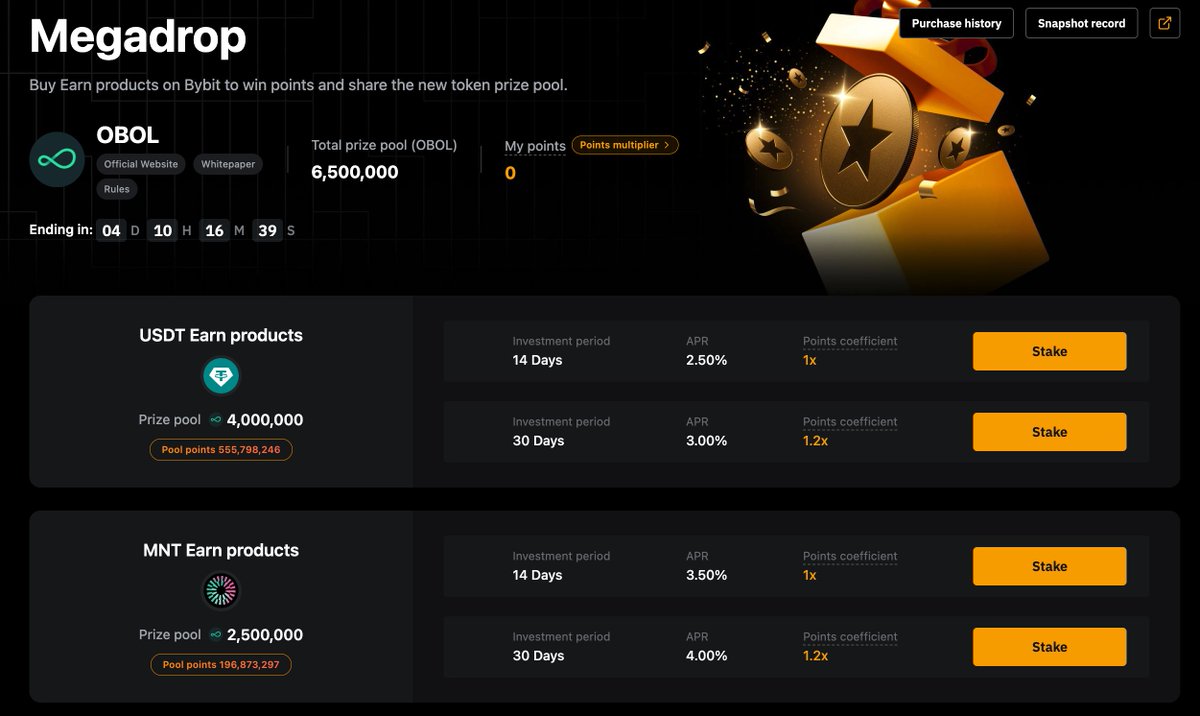This screenshot has width=1200, height=716.
Task: Click the OBOL infinity token logo
Action: [57, 160]
